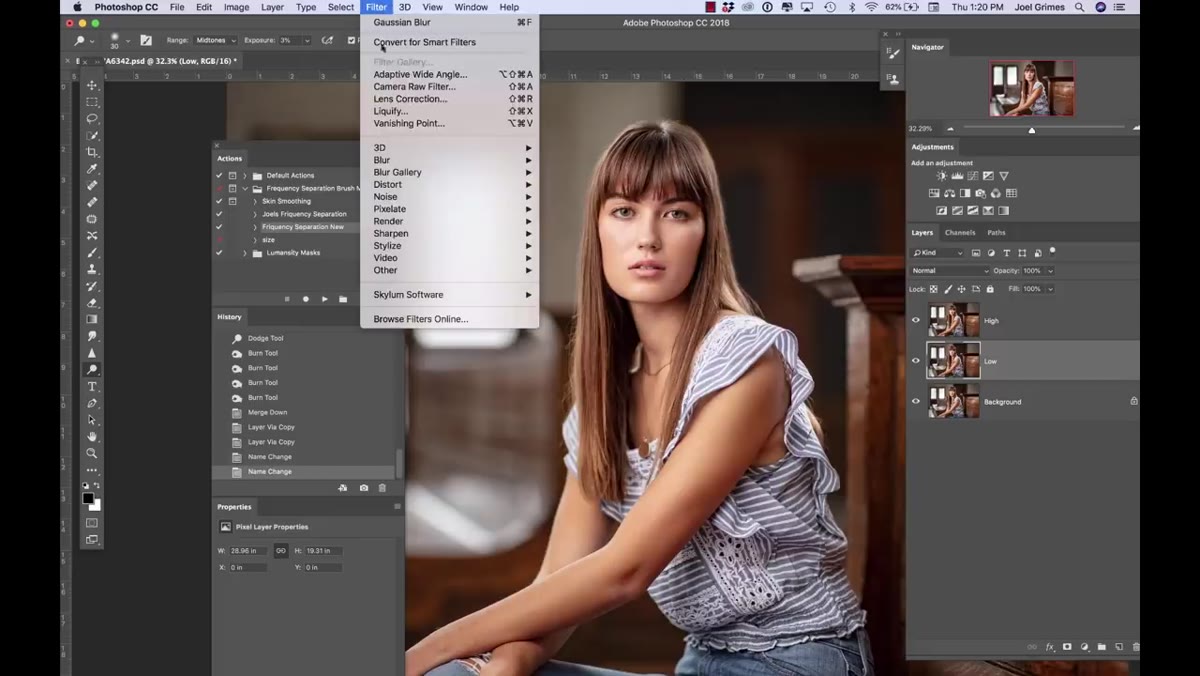Open the Normal blend mode dropdown
The height and width of the screenshot is (676, 1200).
pyautogui.click(x=950, y=271)
